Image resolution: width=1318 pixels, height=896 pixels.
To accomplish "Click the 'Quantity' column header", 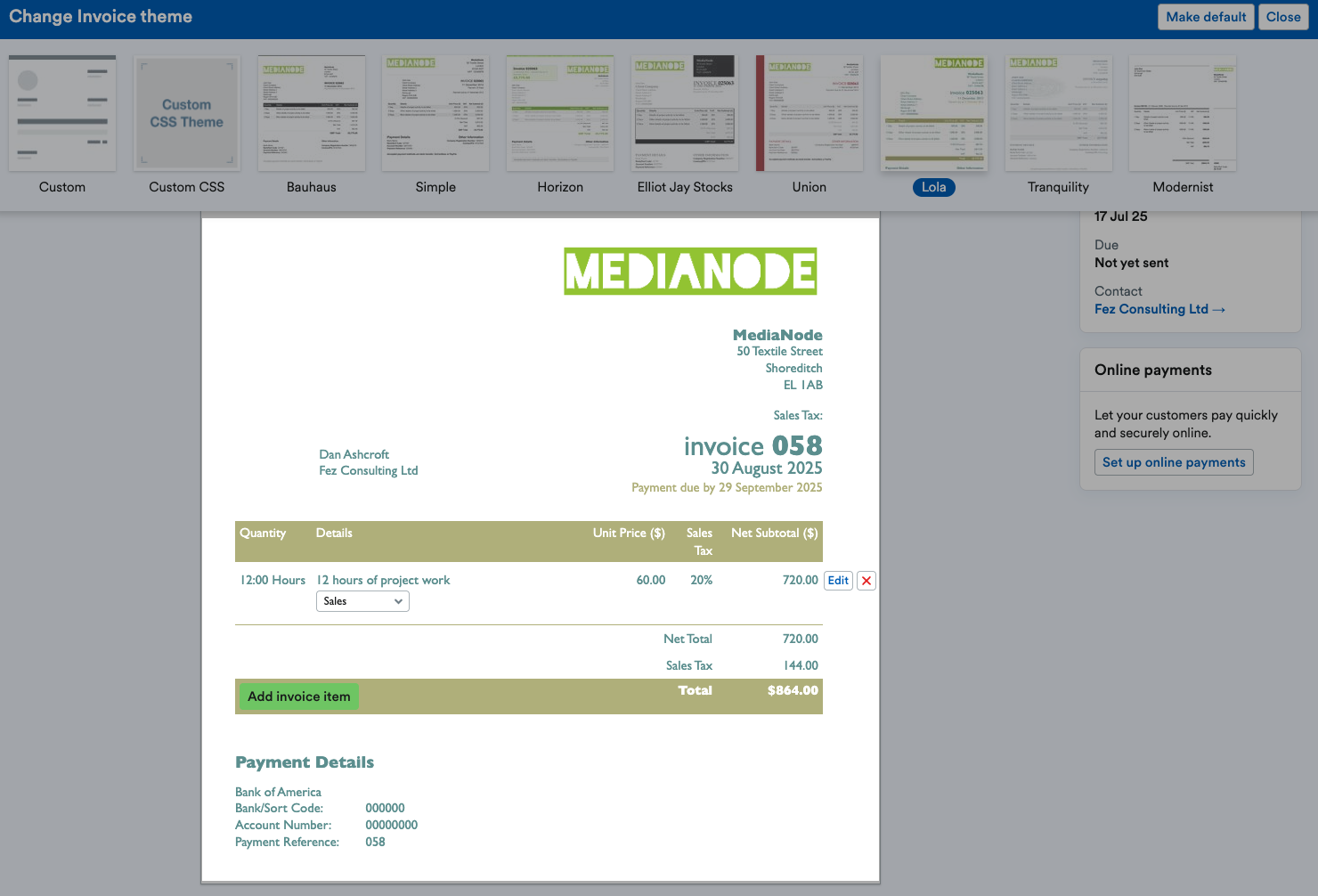I will [x=263, y=533].
